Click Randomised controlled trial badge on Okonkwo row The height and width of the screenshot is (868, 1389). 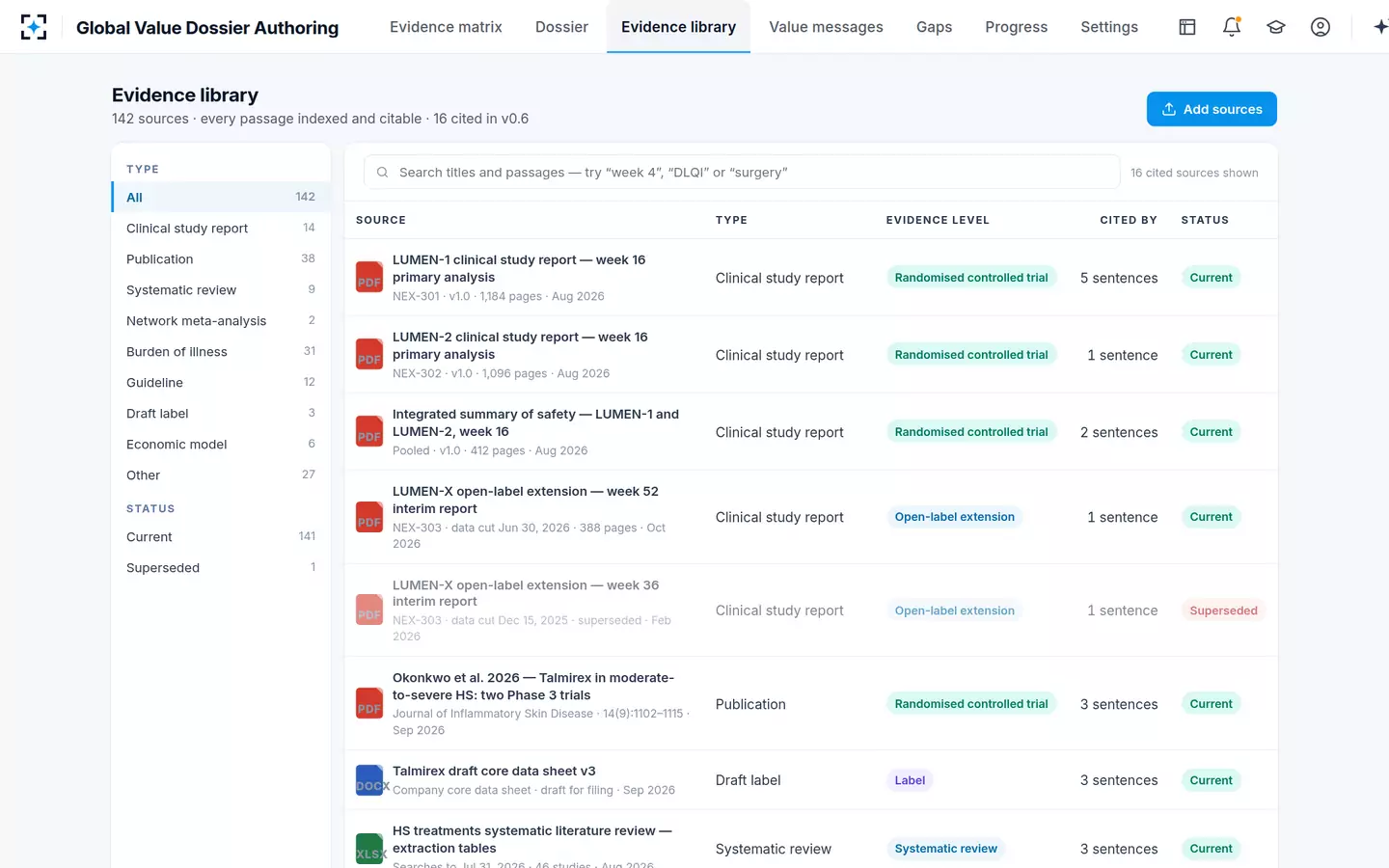(x=971, y=704)
